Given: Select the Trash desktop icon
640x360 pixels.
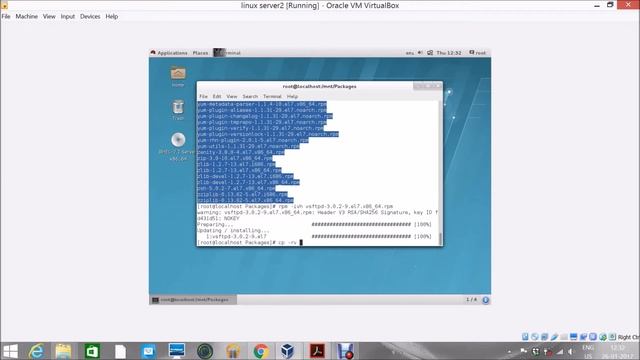Looking at the screenshot, I should point(178,109).
